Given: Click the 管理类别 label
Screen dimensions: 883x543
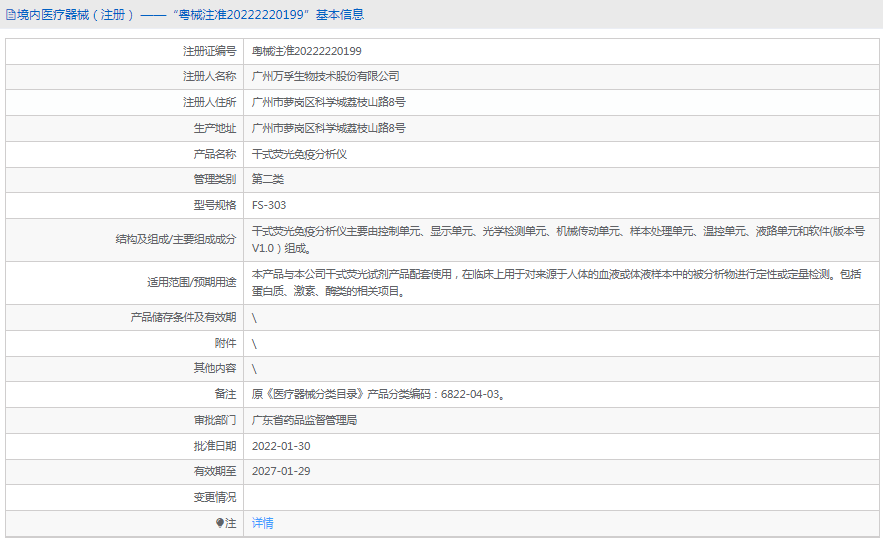Looking at the screenshot, I should click(215, 180).
